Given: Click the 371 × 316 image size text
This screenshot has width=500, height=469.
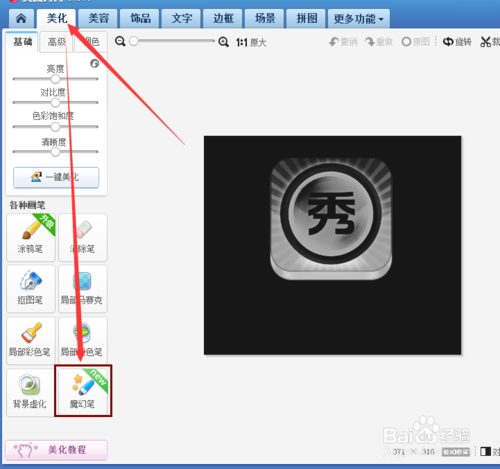Looking at the screenshot, I should [x=413, y=452].
